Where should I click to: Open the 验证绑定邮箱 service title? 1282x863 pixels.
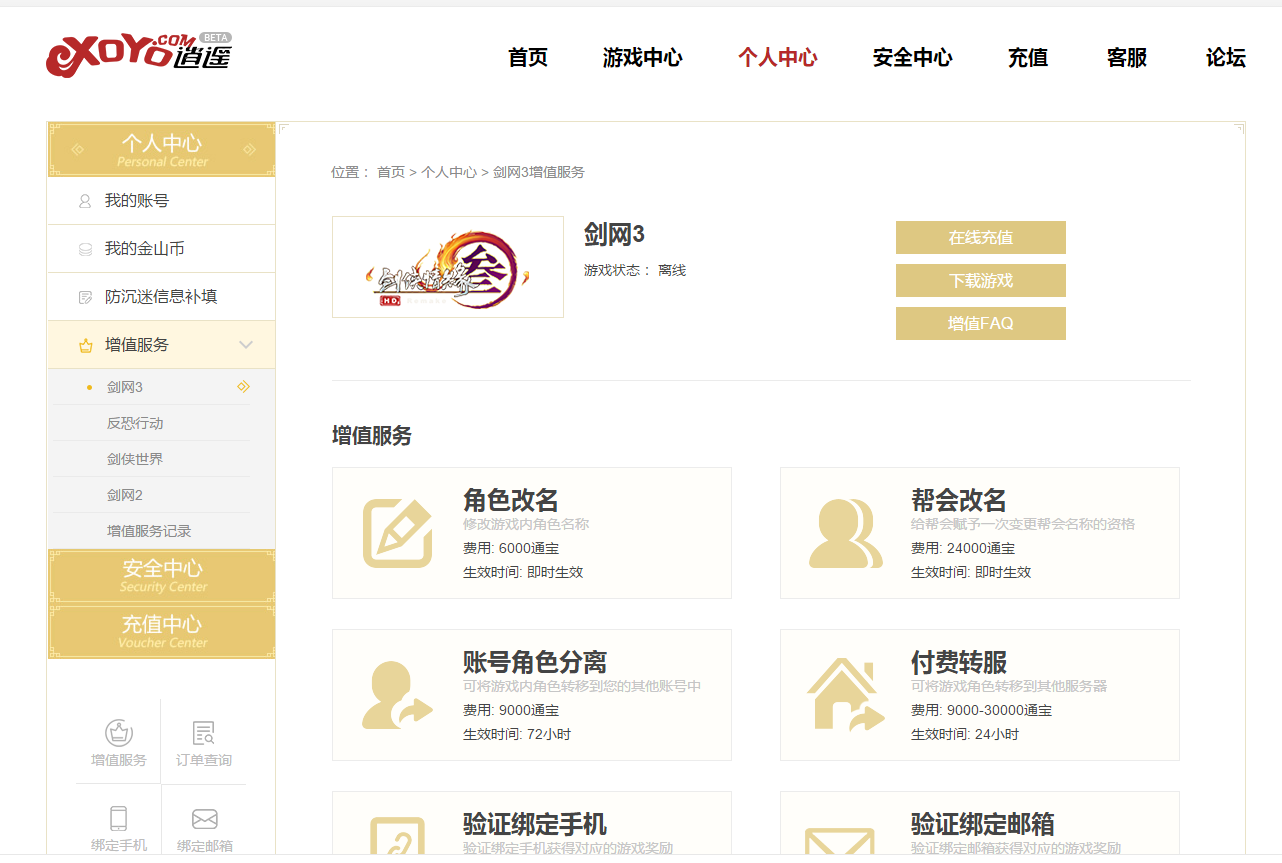click(983, 824)
